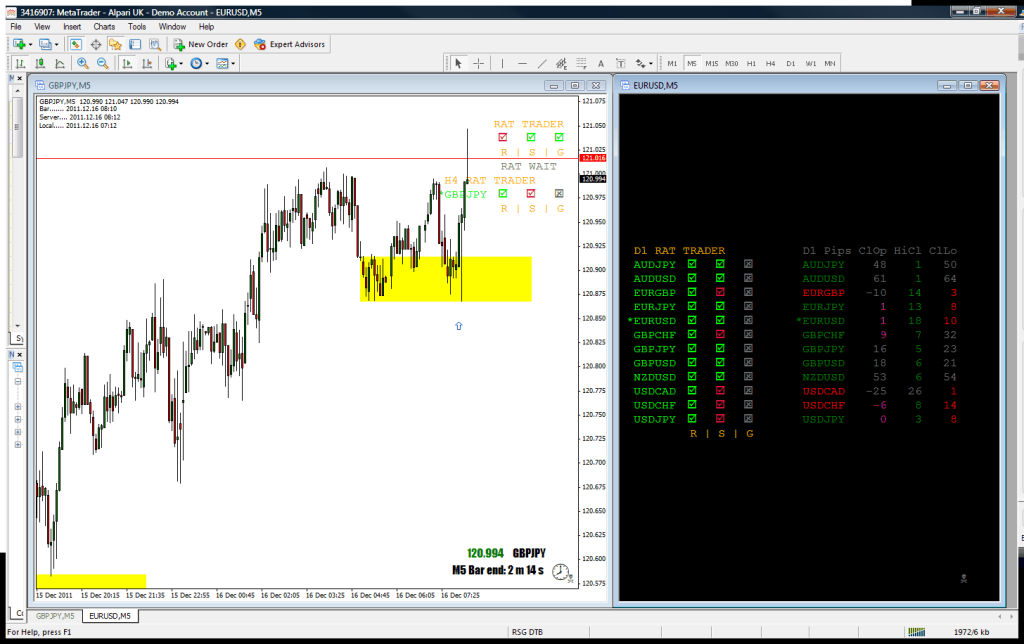The width and height of the screenshot is (1024, 644).
Task: Launch MetaEditor yellow diamond icon
Action: click(x=240, y=44)
